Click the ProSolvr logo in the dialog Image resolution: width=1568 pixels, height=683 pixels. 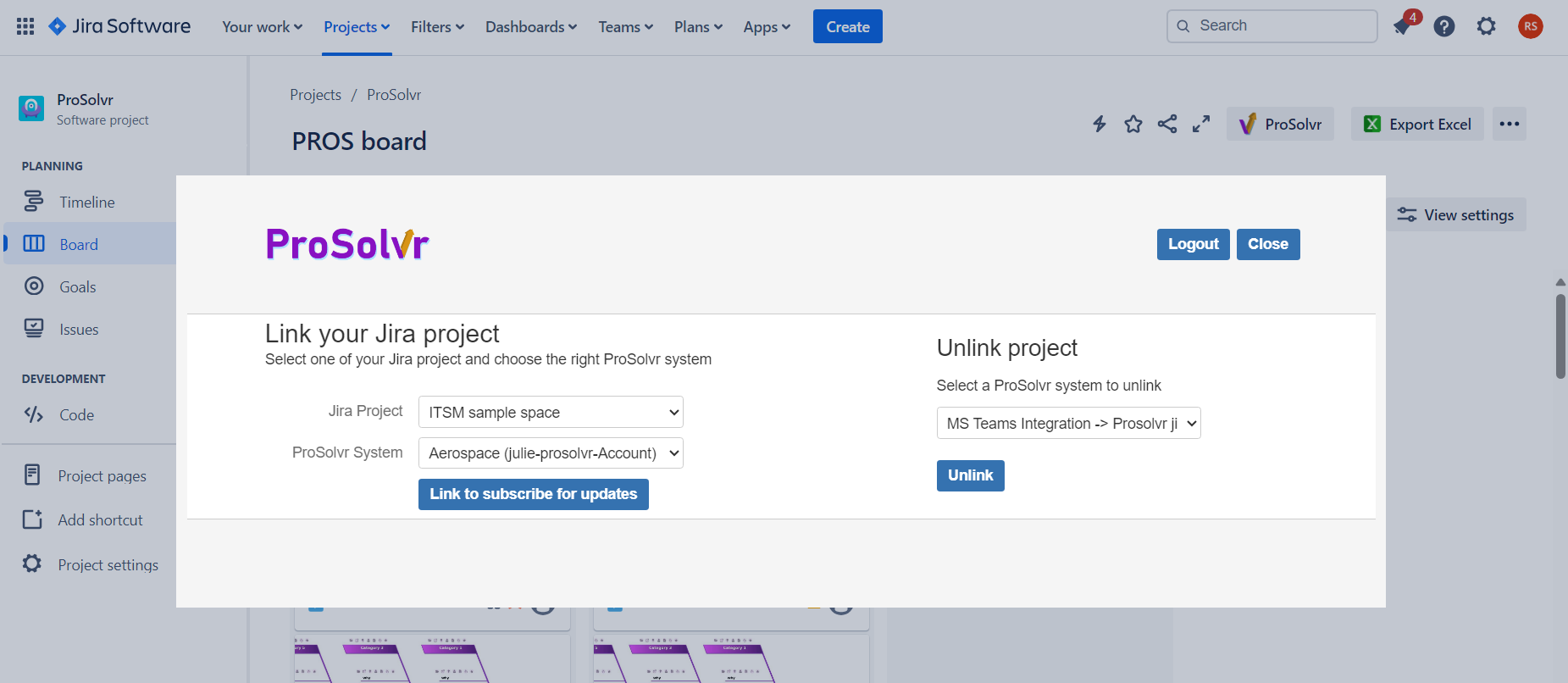[347, 244]
